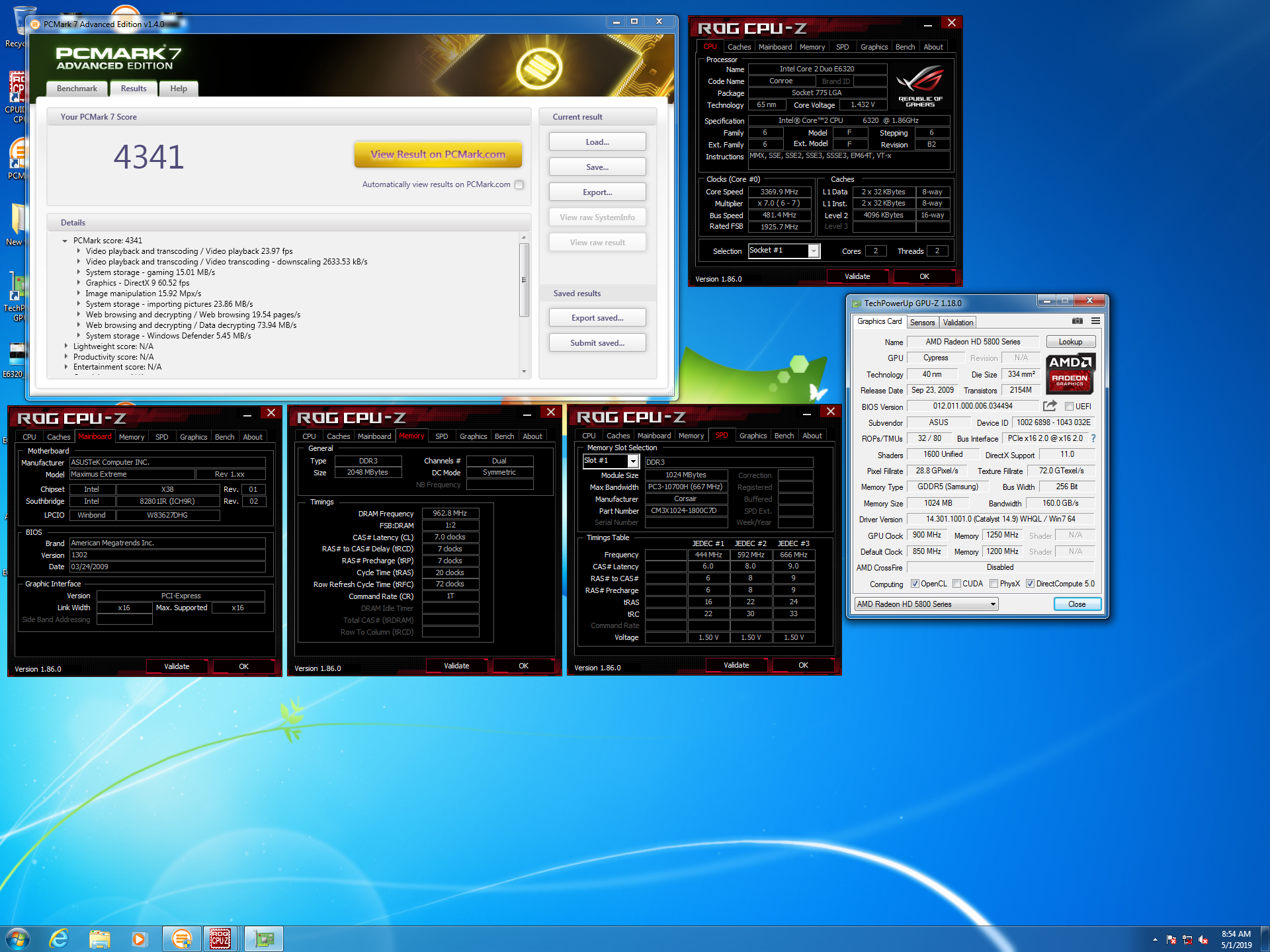Screen dimensions: 1270x952
Task: Toggle the OpenCL checkbox
Action: click(915, 584)
